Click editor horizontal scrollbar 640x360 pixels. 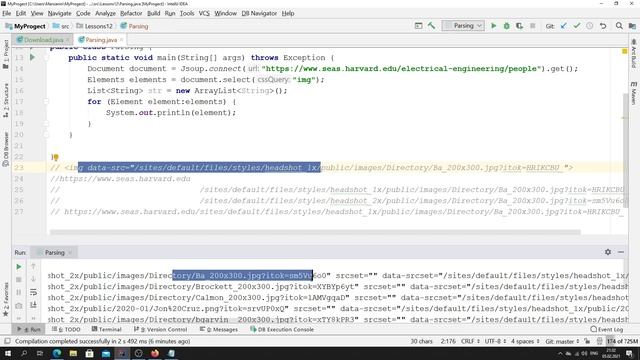(315, 232)
